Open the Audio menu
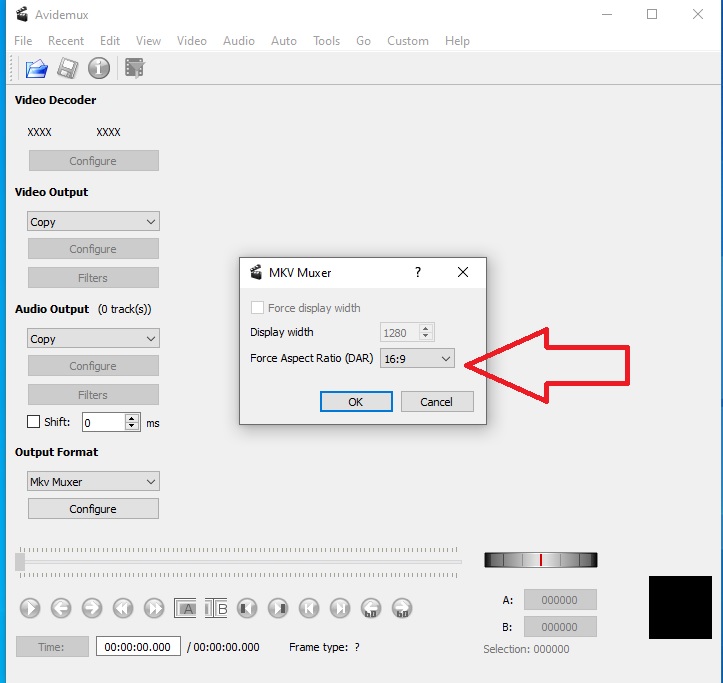The width and height of the screenshot is (723, 683). (x=239, y=41)
